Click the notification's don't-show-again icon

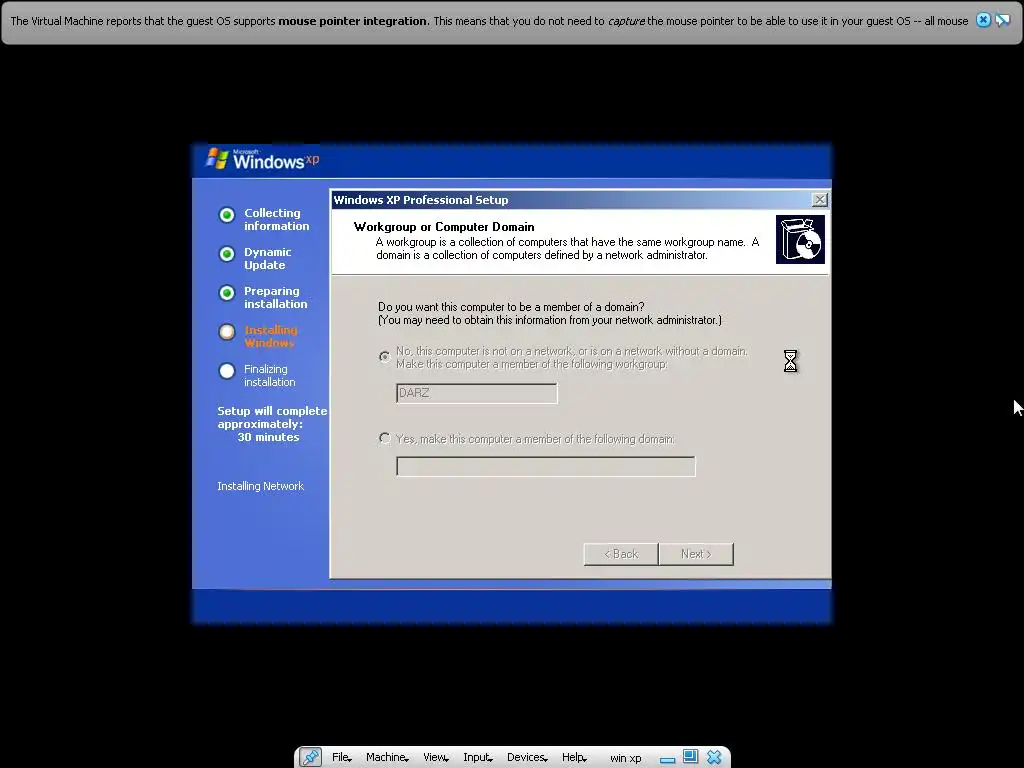1002,20
